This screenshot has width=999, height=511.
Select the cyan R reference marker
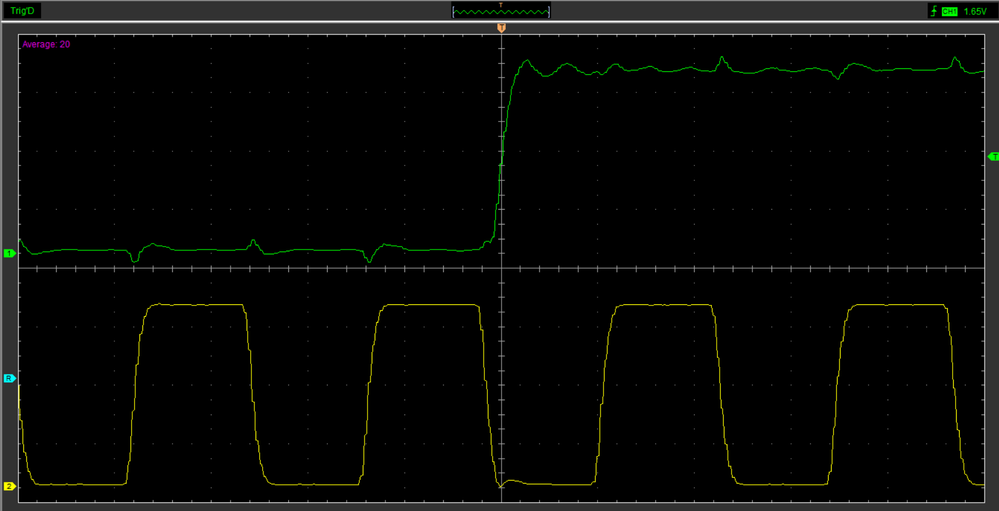tap(9, 378)
